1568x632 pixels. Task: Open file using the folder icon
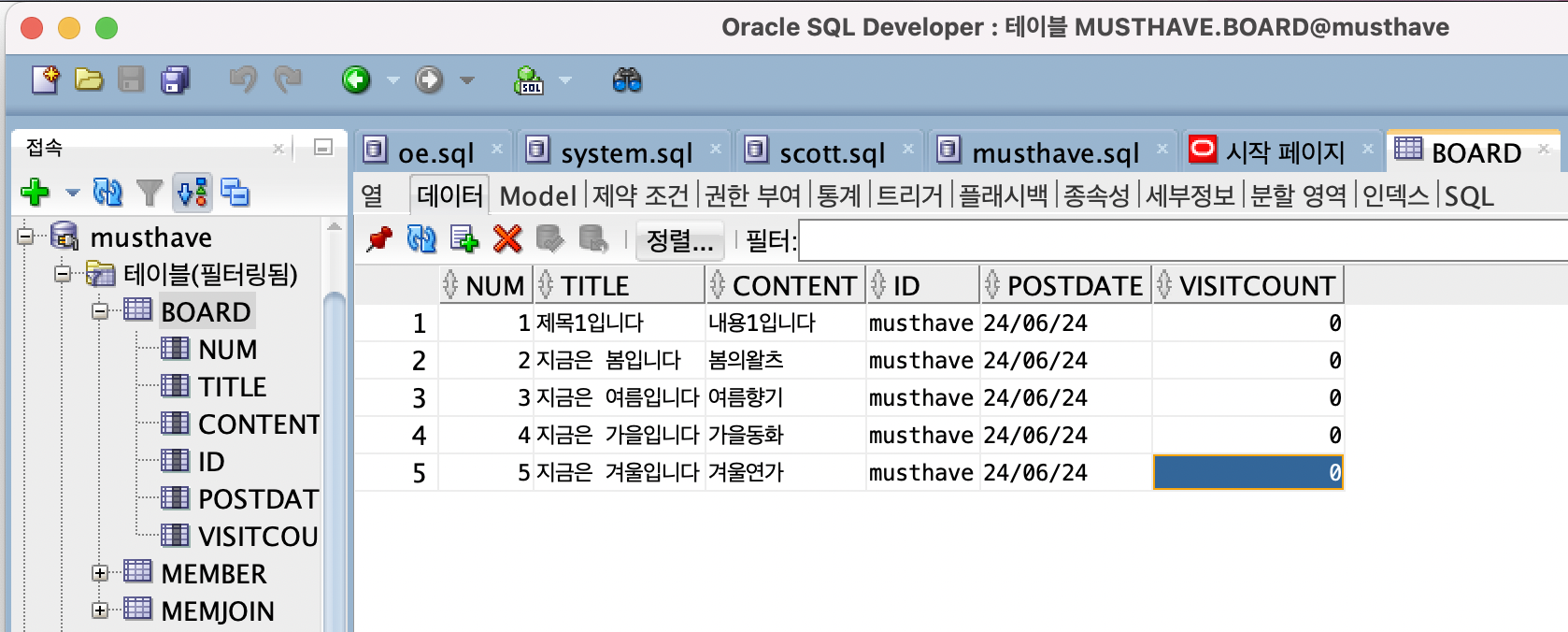[x=89, y=80]
